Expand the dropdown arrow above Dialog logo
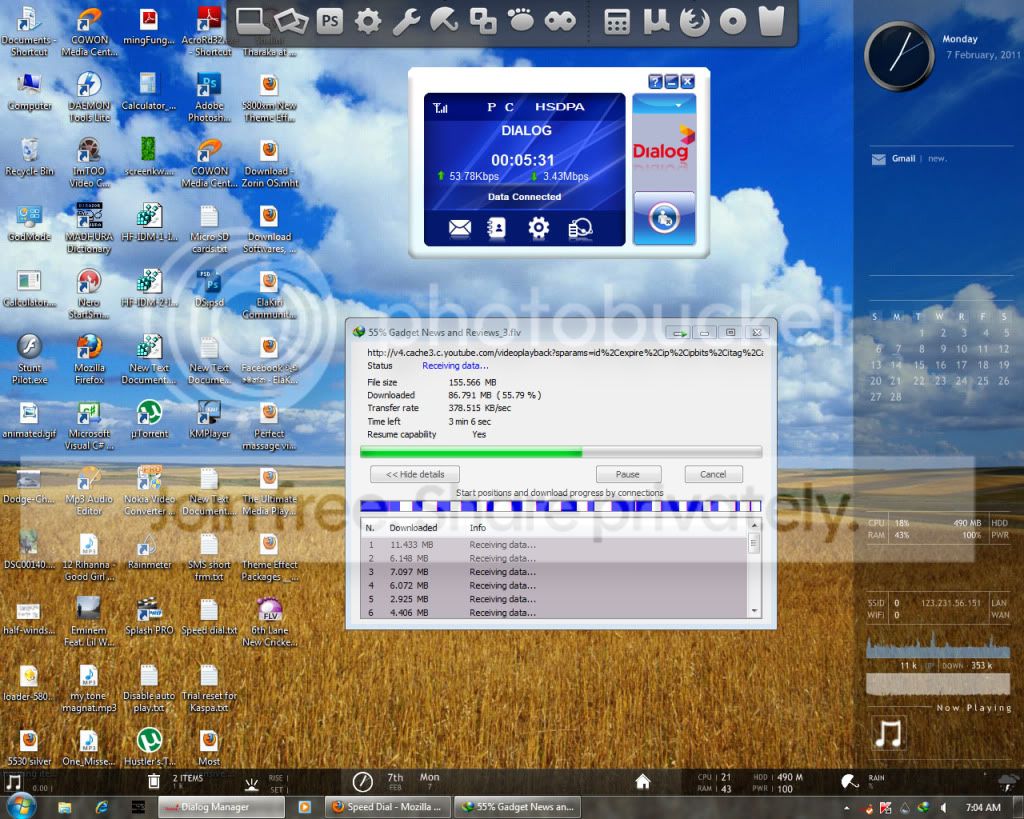Image resolution: width=1024 pixels, height=819 pixels. [x=664, y=104]
